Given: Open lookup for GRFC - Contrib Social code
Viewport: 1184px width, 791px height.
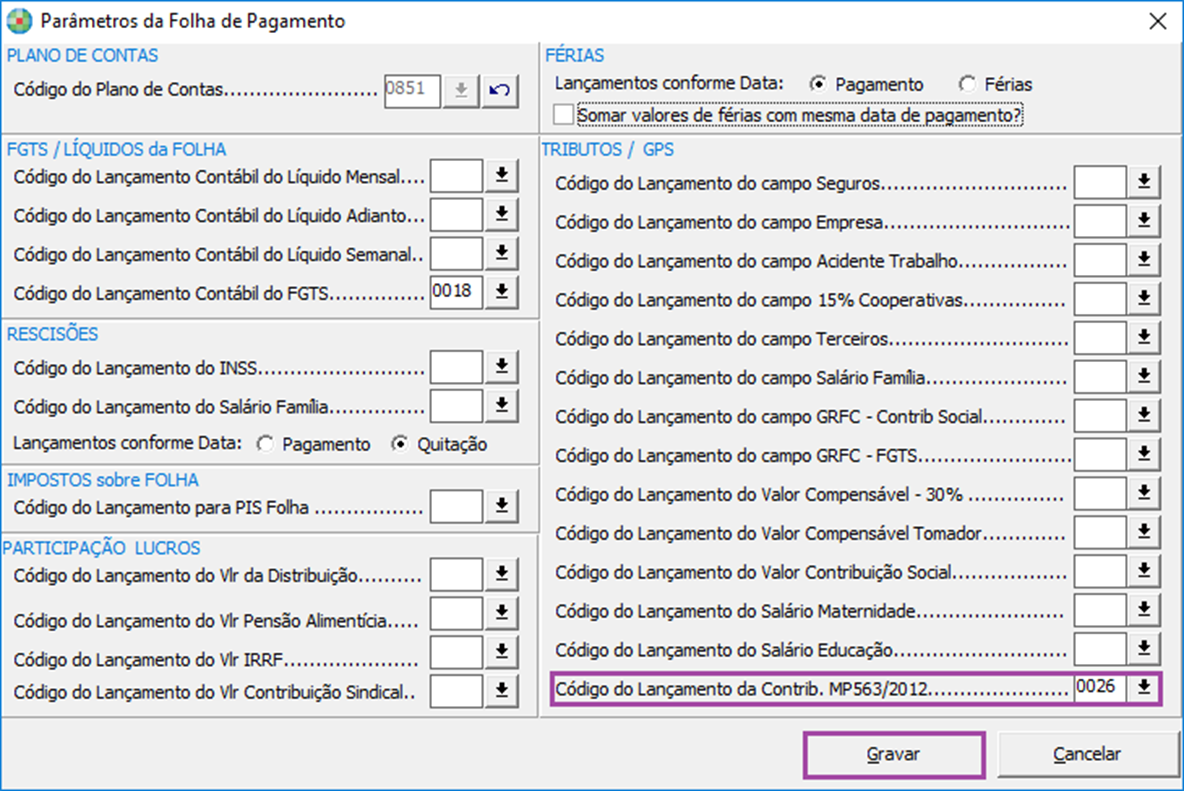Looking at the screenshot, I should click(1144, 416).
